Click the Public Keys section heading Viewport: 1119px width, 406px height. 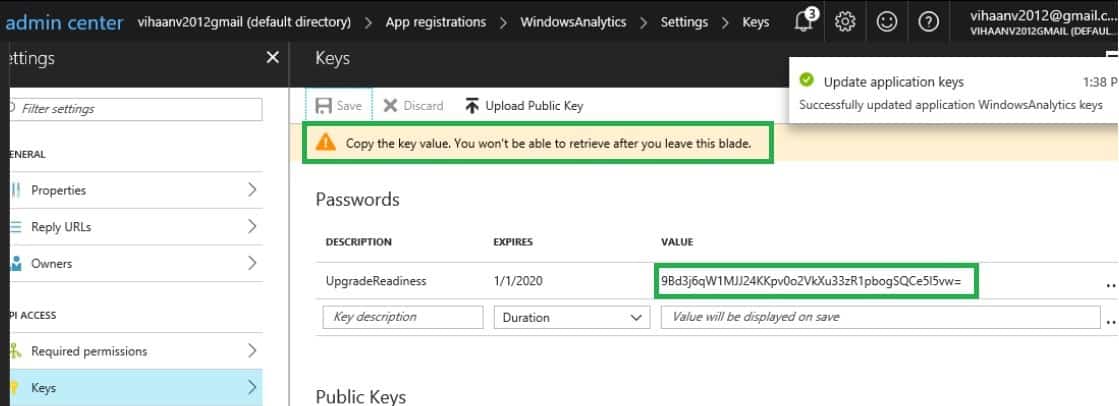pos(360,397)
